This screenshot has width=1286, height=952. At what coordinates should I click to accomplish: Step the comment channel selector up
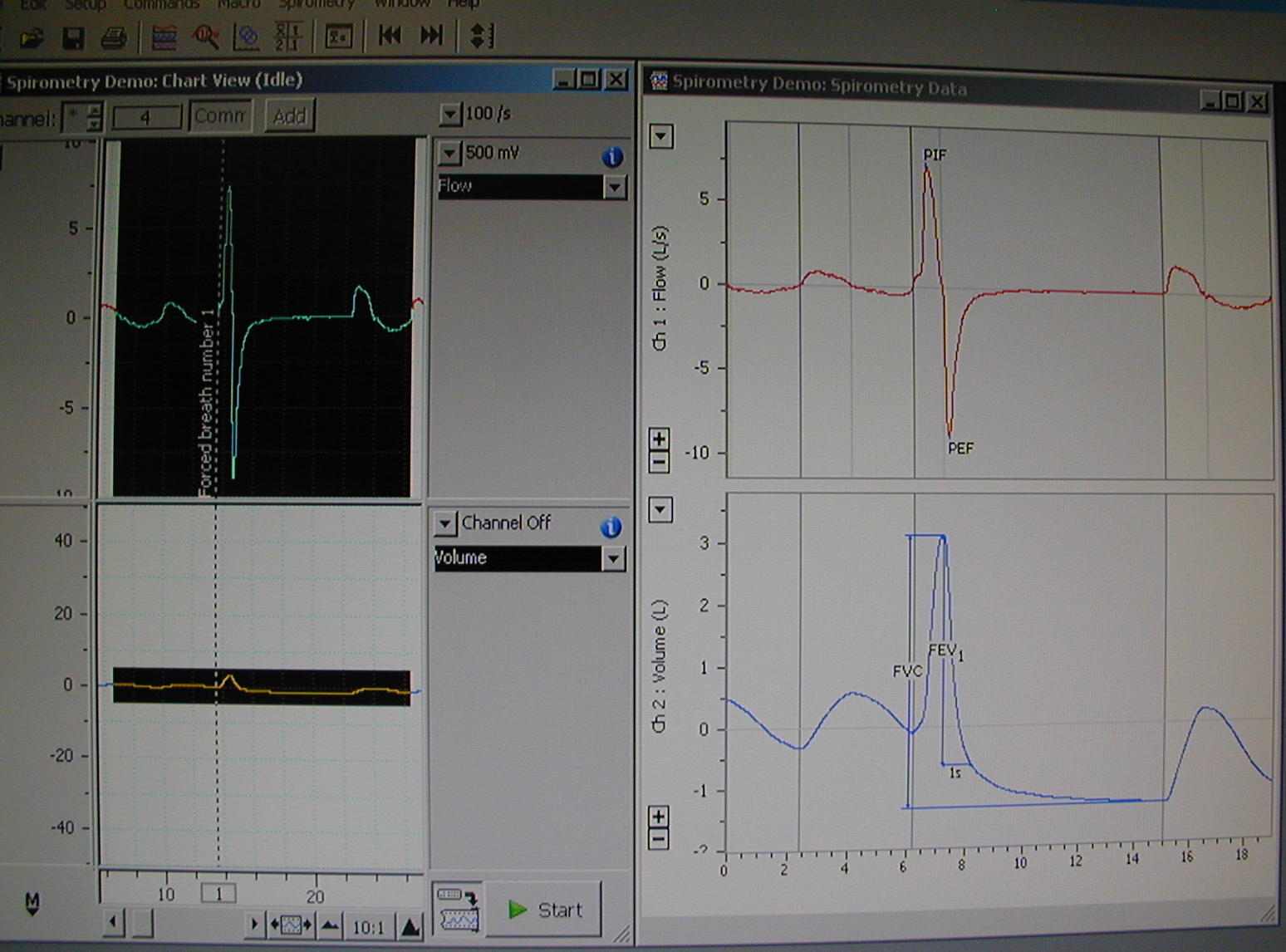[96, 110]
